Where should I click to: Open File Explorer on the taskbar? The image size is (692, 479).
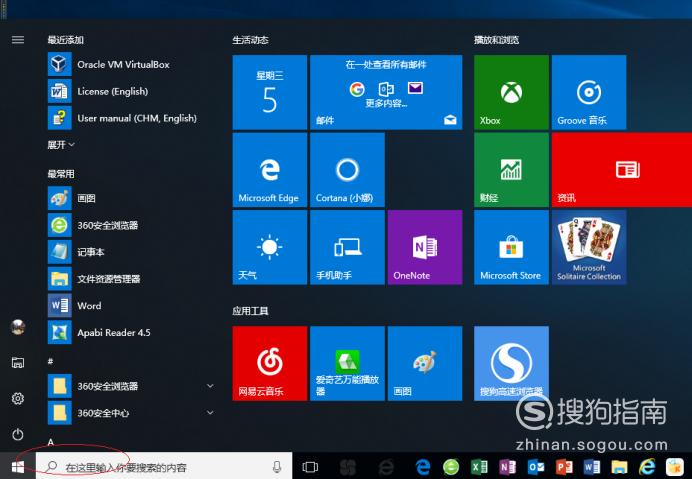(620, 467)
